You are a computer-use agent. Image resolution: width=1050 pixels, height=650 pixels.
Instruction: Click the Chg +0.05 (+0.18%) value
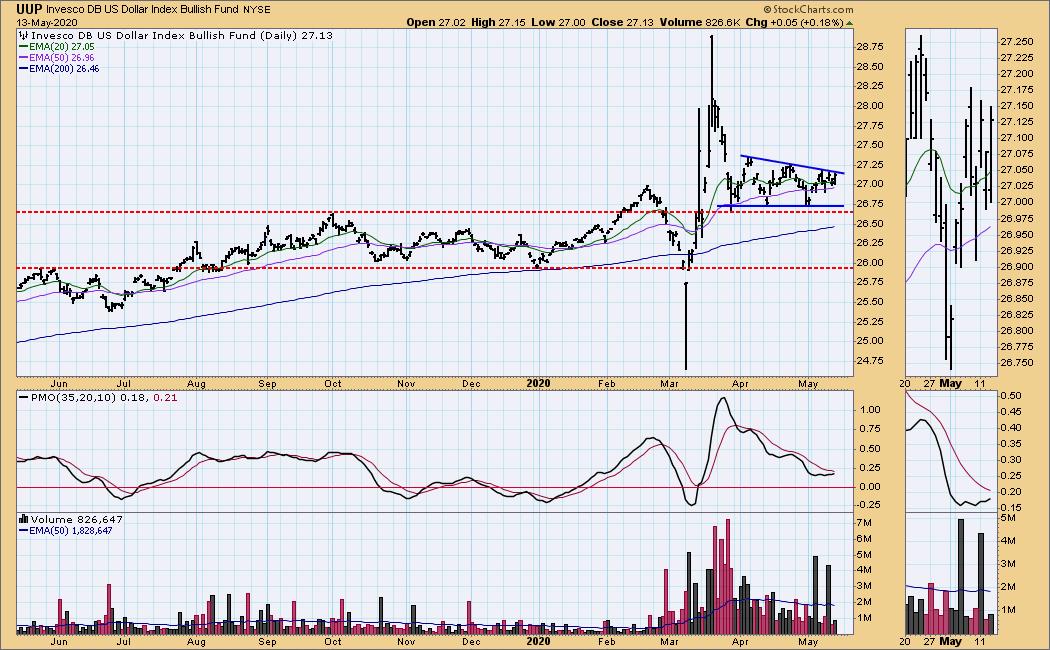794,22
